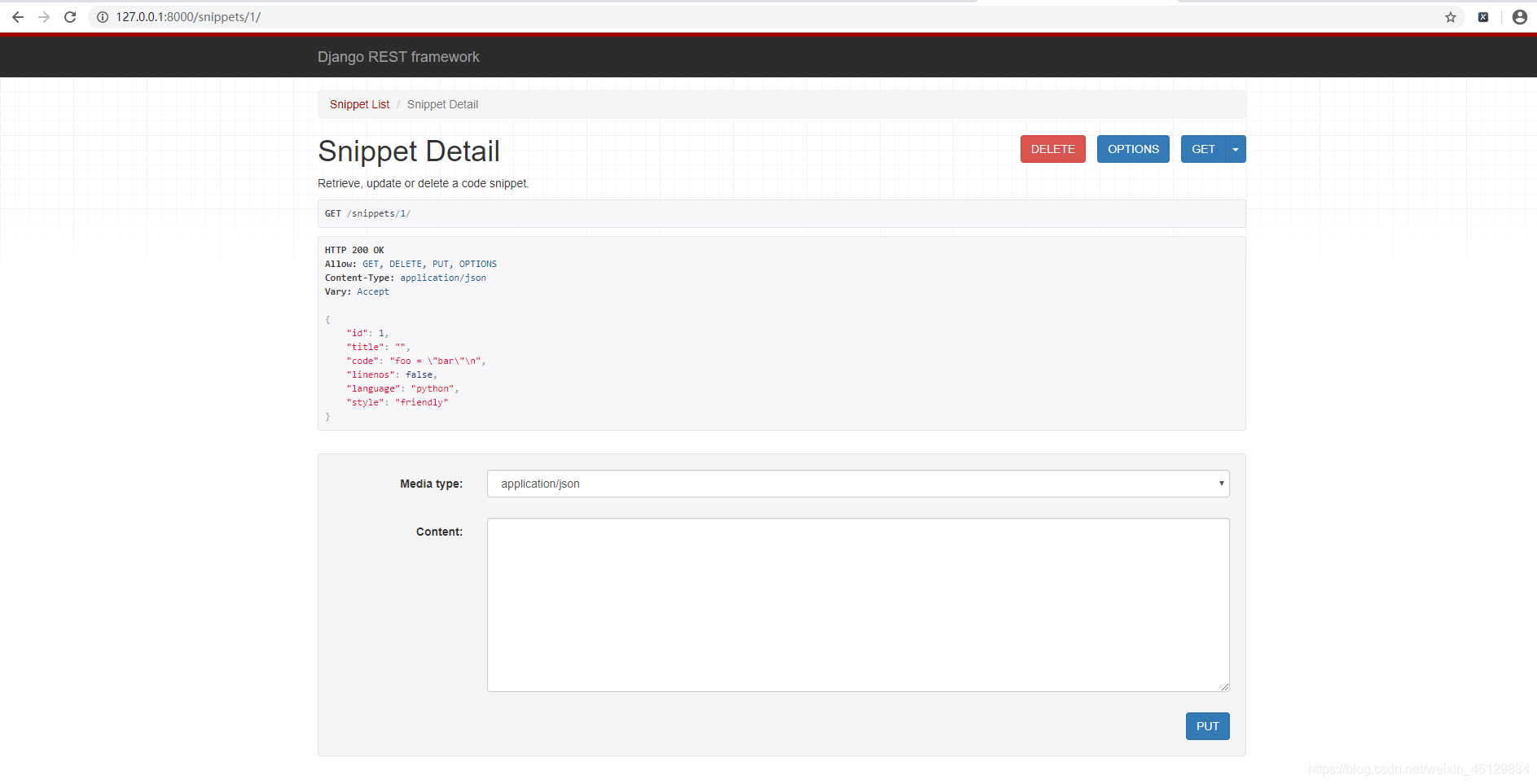The image size is (1537, 784).
Task: Click the GET /snippets/1/ request line
Action: (x=367, y=213)
